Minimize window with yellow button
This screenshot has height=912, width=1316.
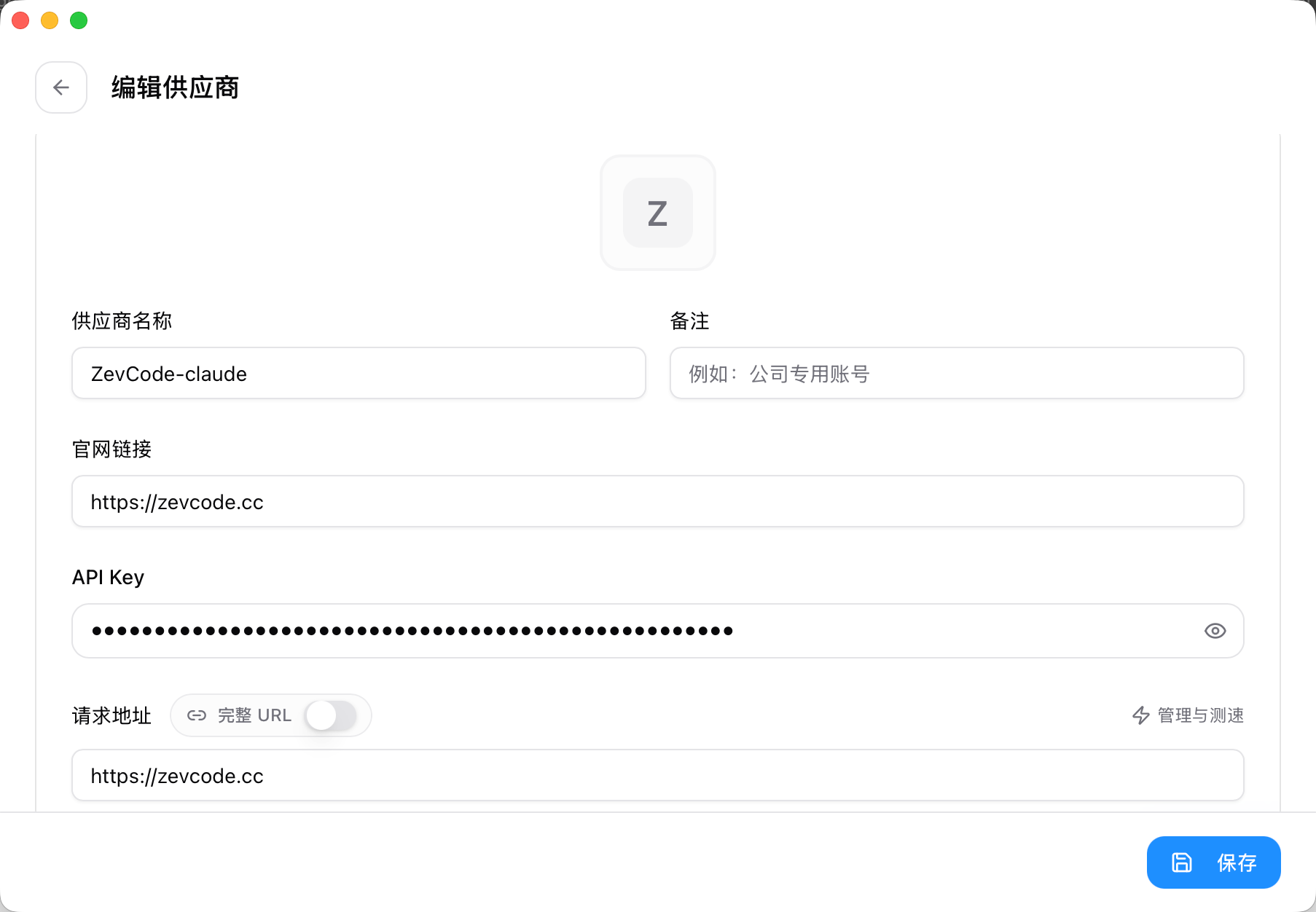coord(50,20)
